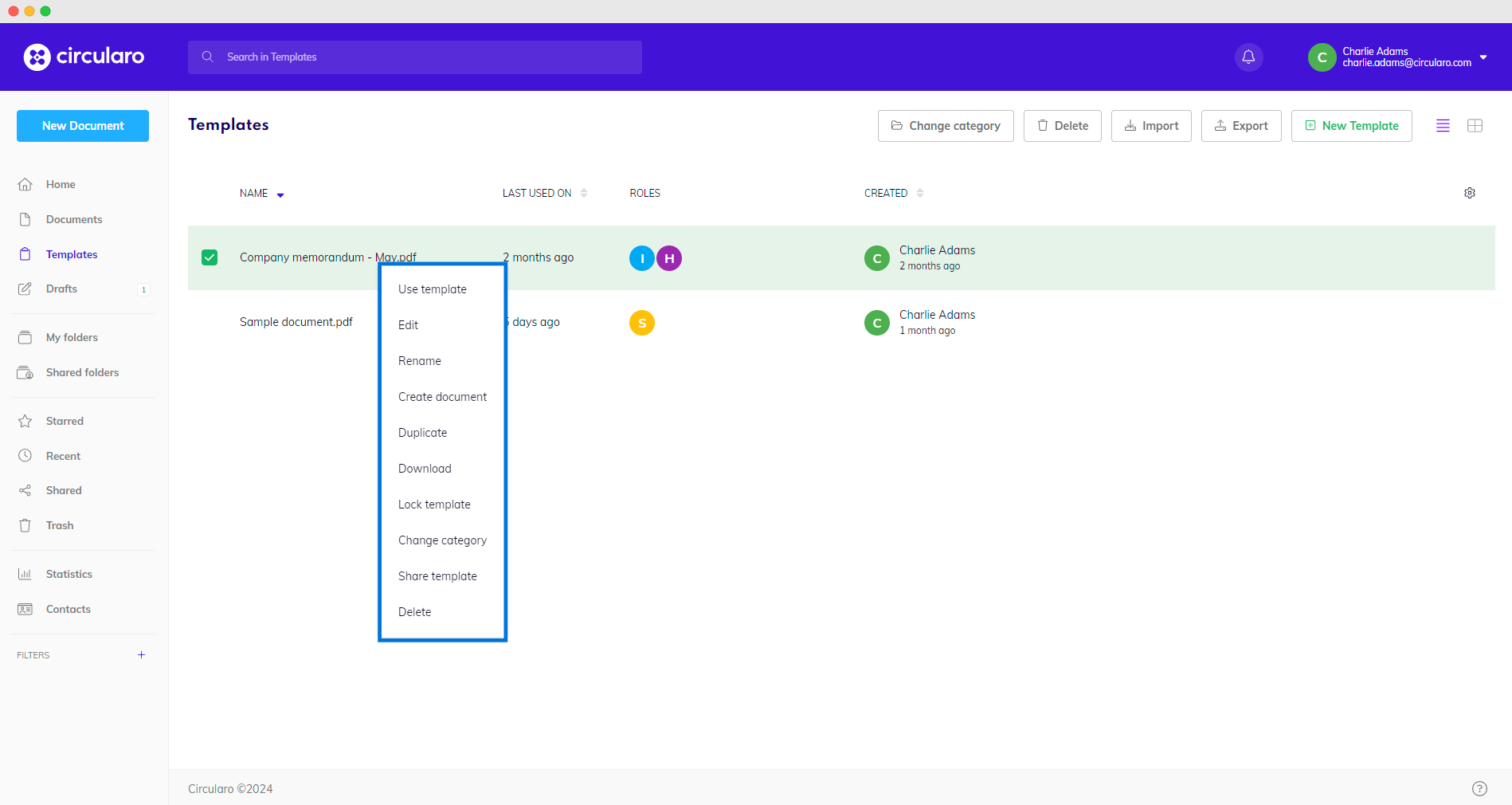Select list view layout icon

tap(1442, 125)
